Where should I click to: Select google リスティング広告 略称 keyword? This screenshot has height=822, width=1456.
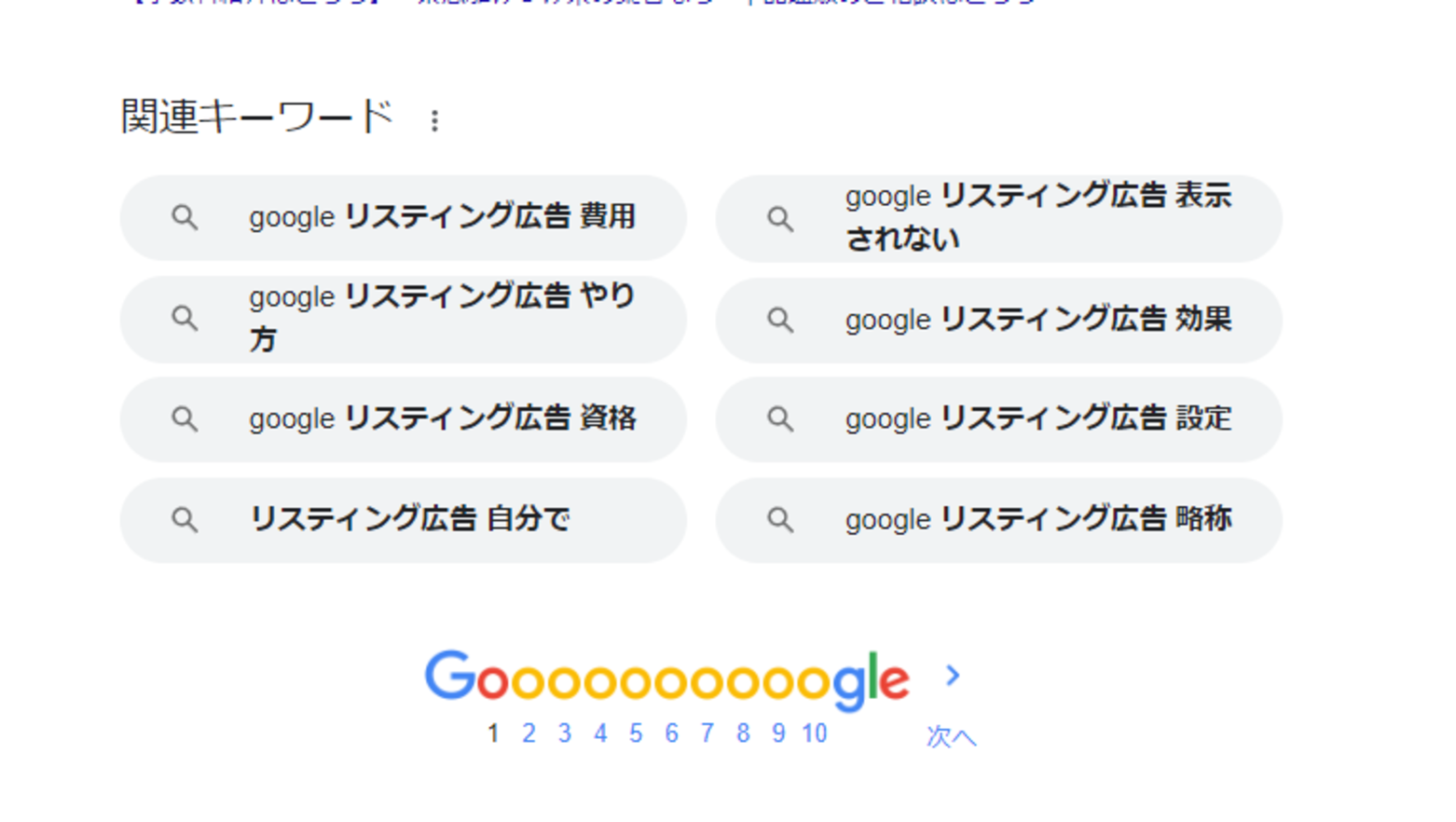(x=1037, y=519)
